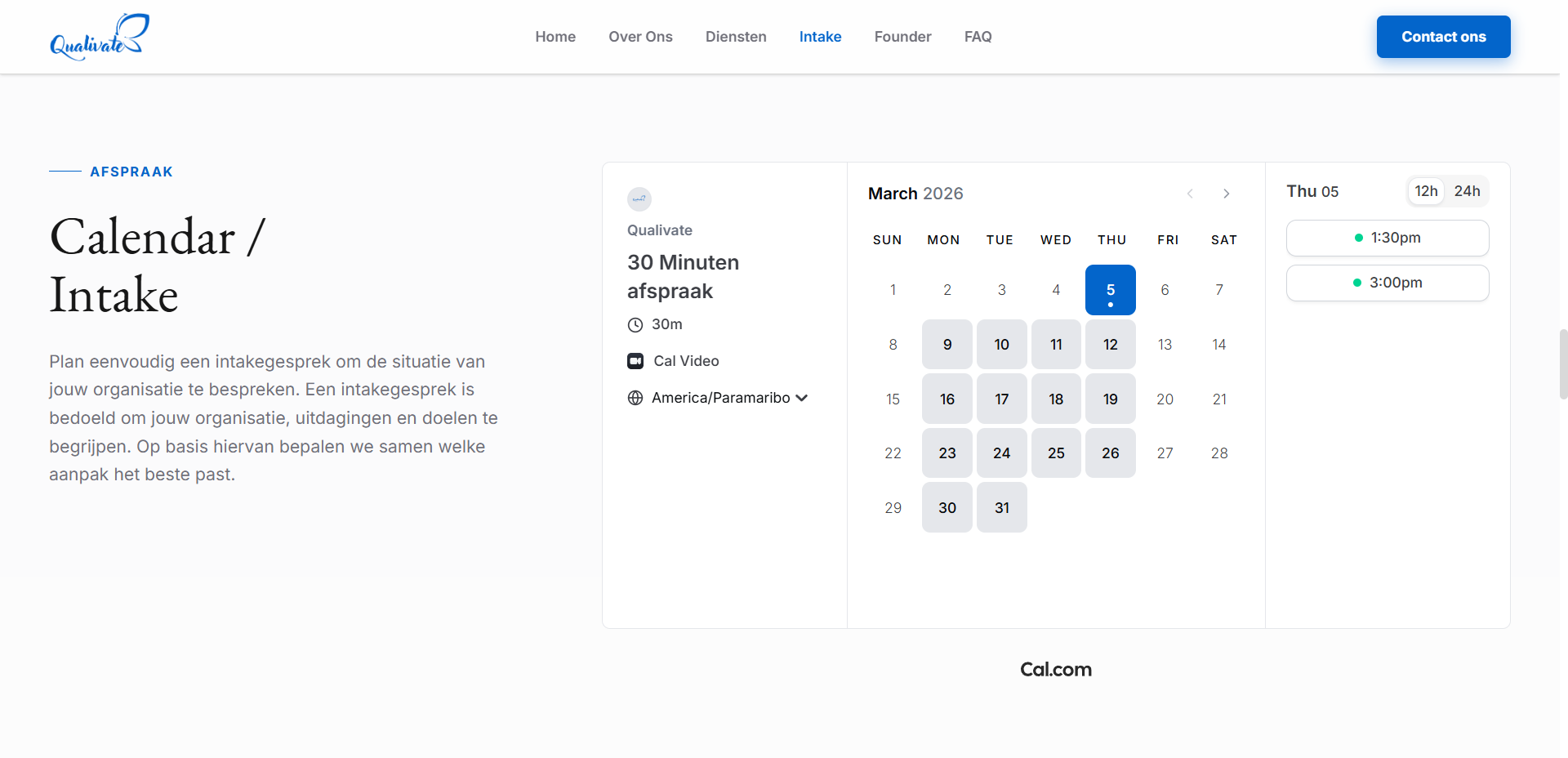This screenshot has height=758, width=1568.
Task: Open the Cal.com branding logo
Action: coord(1055,670)
